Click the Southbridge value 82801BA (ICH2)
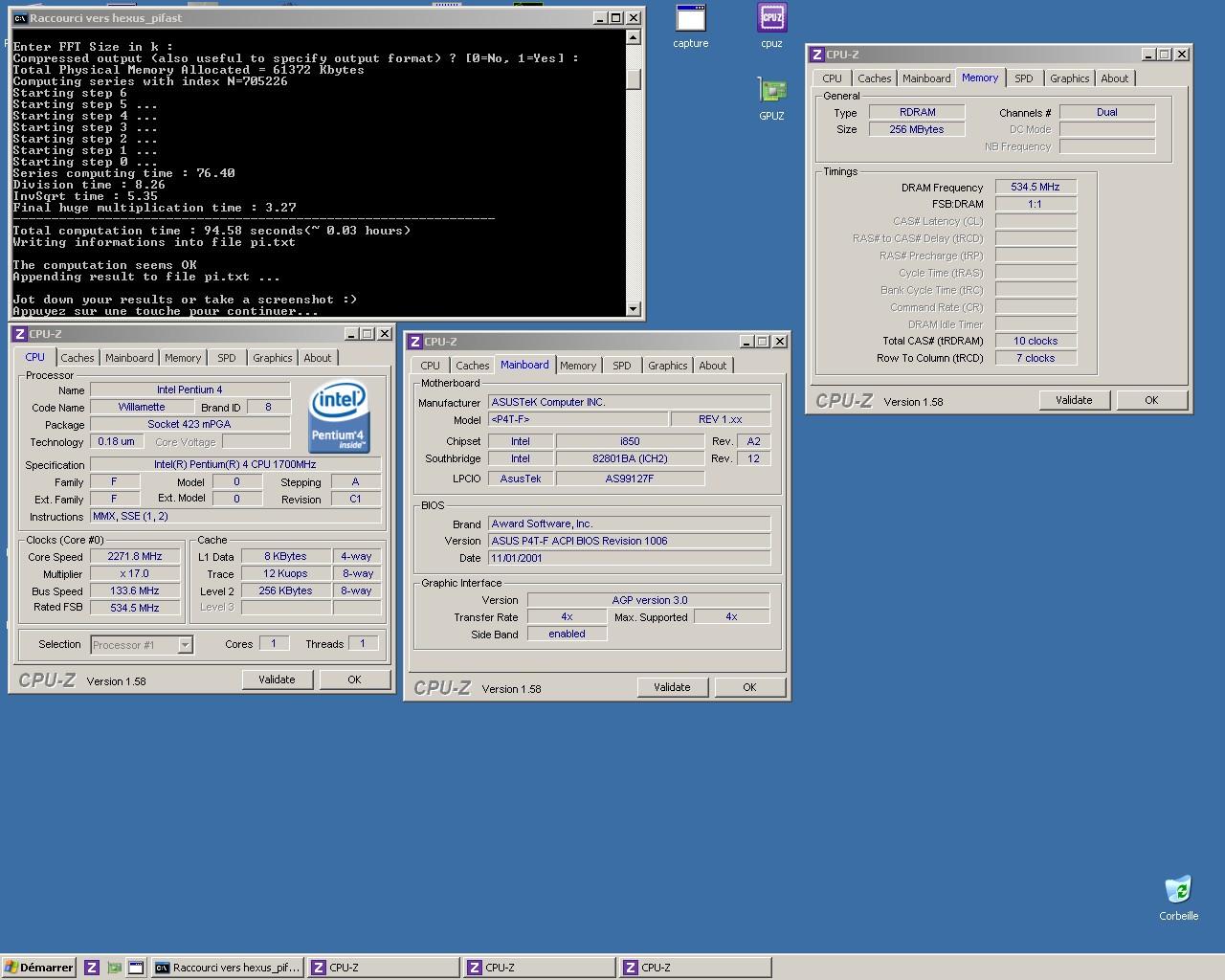 (x=630, y=458)
